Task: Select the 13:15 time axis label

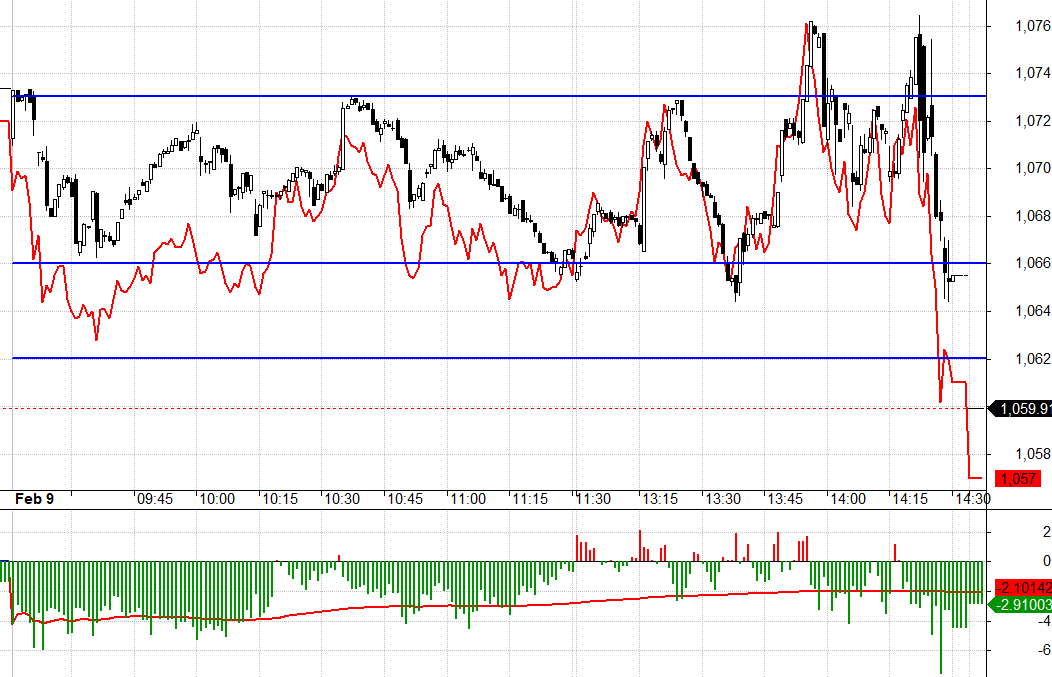Action: [x=660, y=498]
